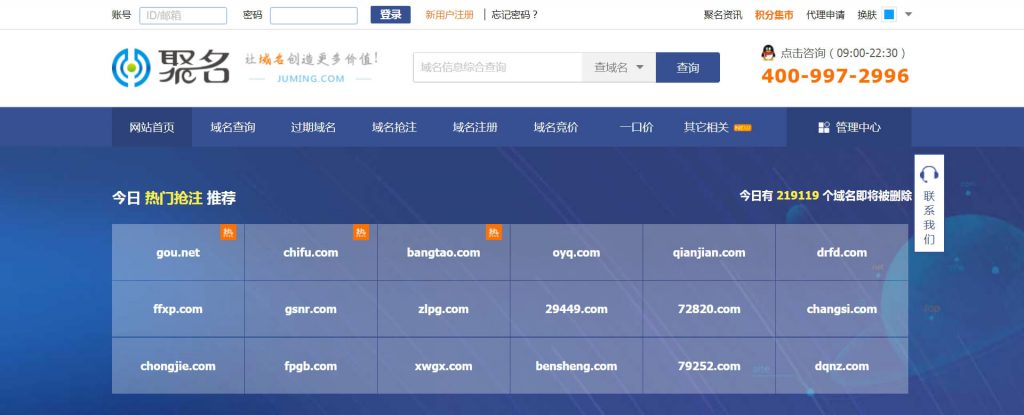Image resolution: width=1024 pixels, height=415 pixels.
Task: Click the hot badge on chifu.com
Action: tap(361, 232)
